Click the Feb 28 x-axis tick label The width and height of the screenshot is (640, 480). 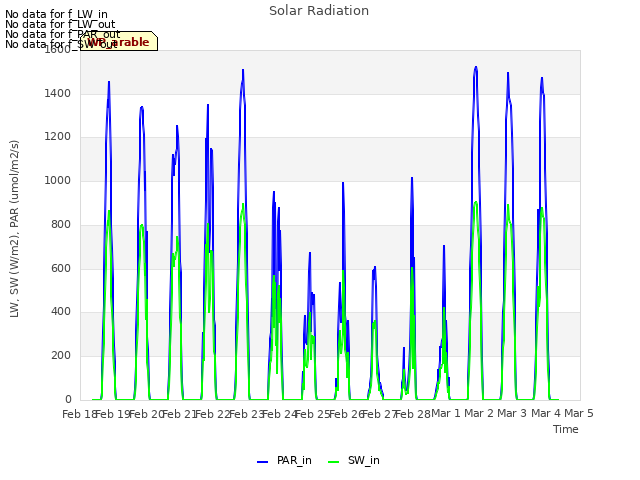412,414
